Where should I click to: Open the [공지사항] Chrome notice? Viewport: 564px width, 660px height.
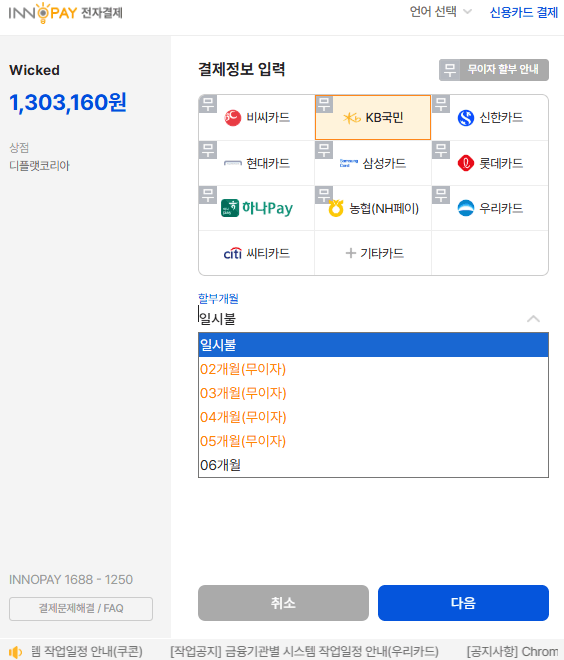512,652
